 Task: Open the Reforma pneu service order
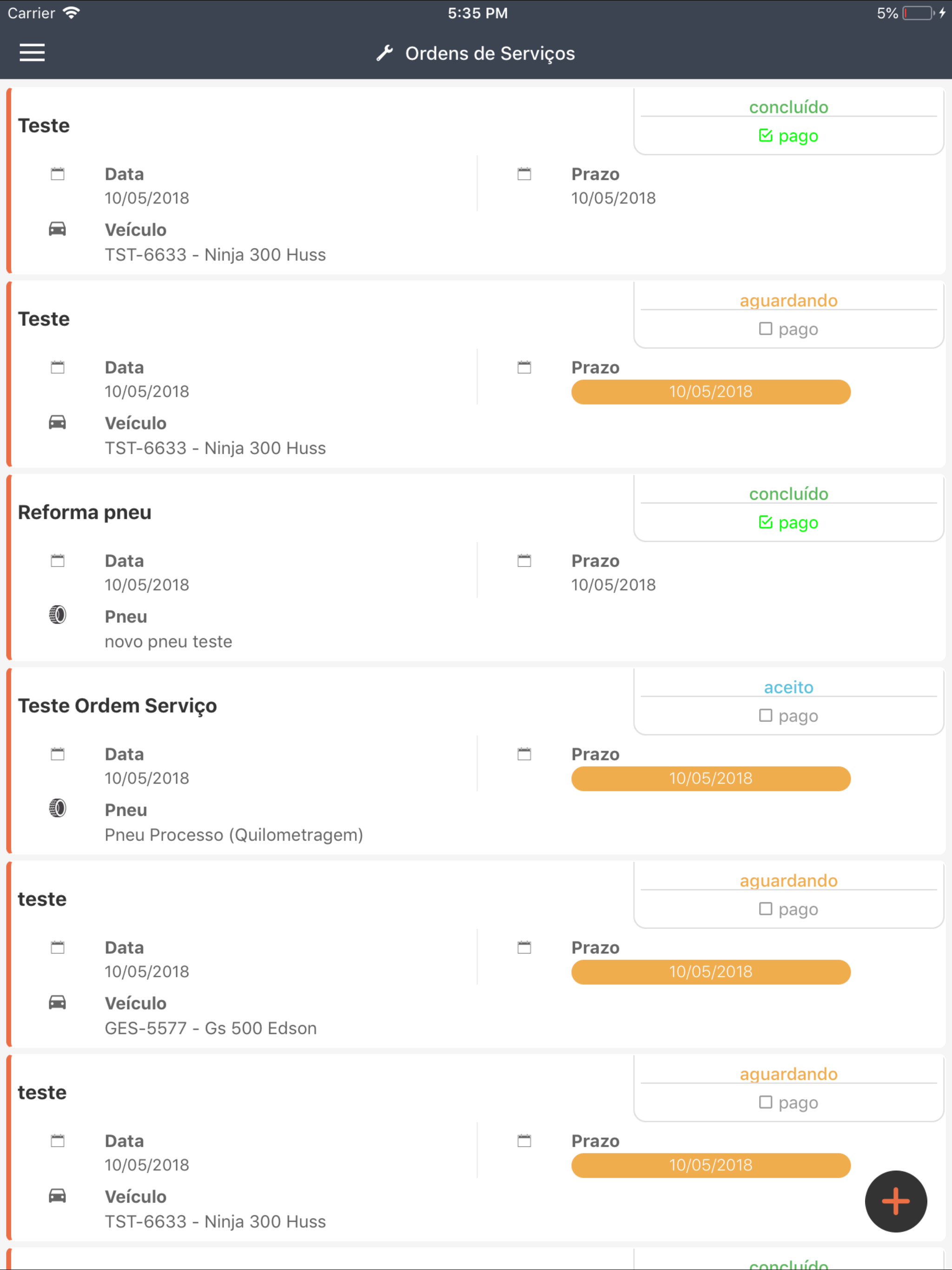(85, 512)
